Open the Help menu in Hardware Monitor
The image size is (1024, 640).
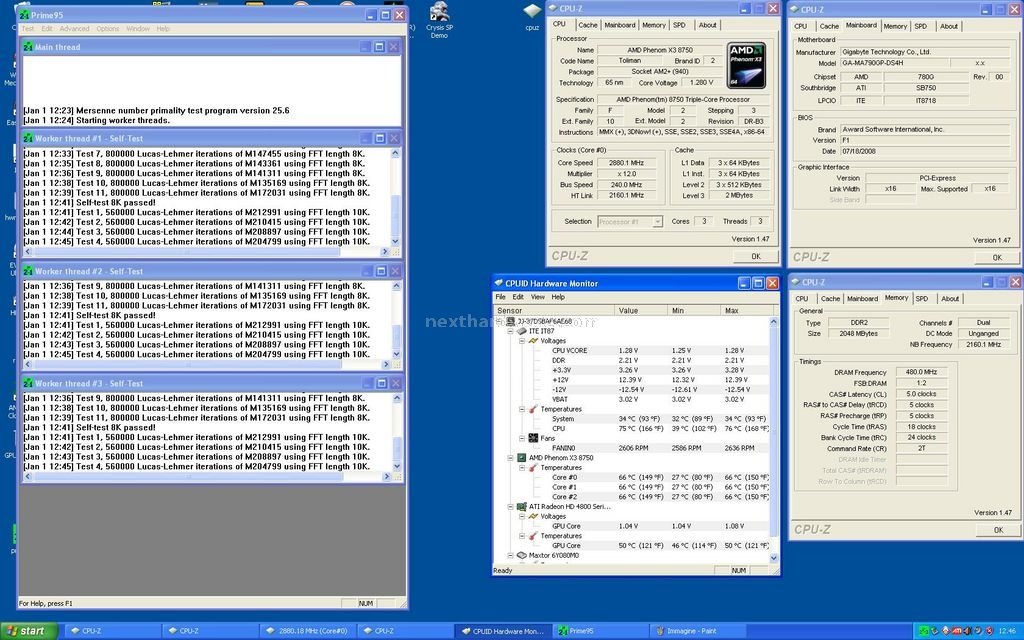pos(558,297)
